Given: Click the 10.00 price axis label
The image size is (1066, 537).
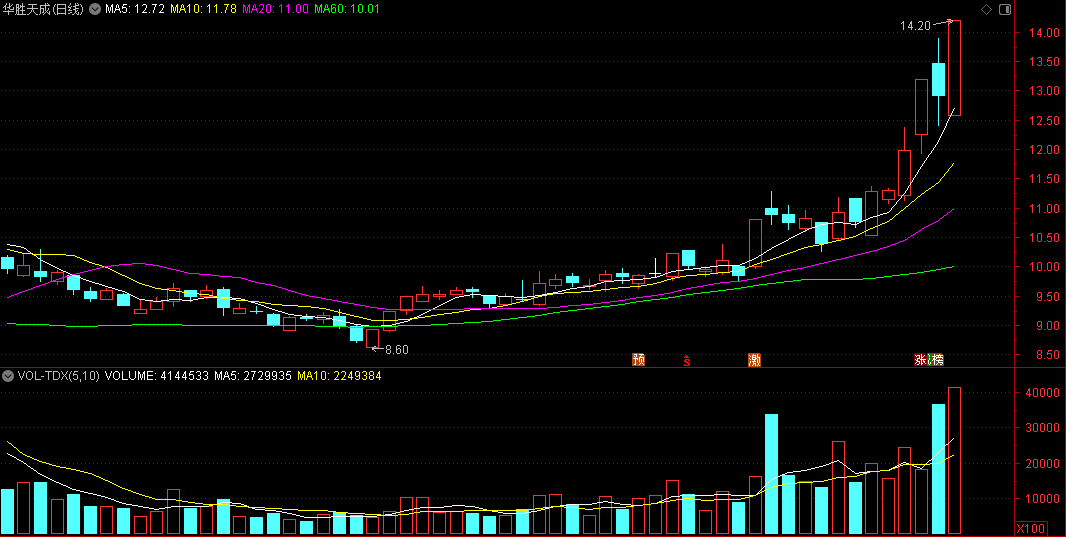Looking at the screenshot, I should (x=1042, y=267).
